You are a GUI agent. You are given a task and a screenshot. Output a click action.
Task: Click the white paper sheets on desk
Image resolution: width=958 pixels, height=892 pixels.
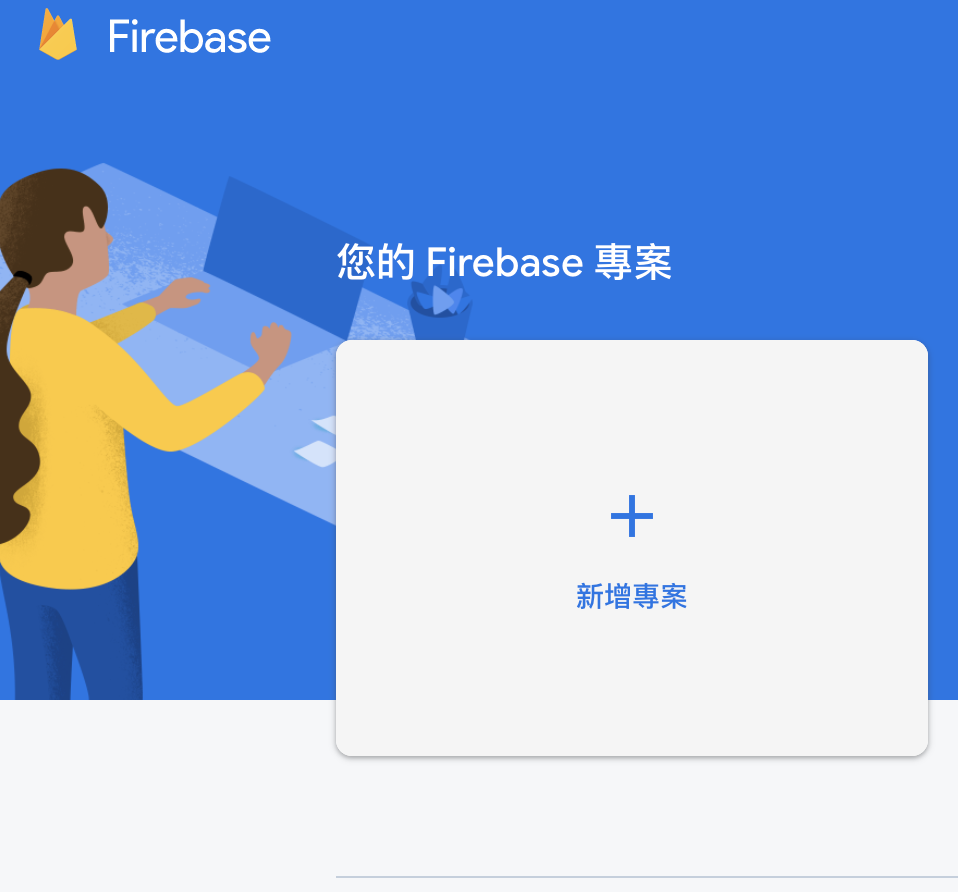pos(318,441)
